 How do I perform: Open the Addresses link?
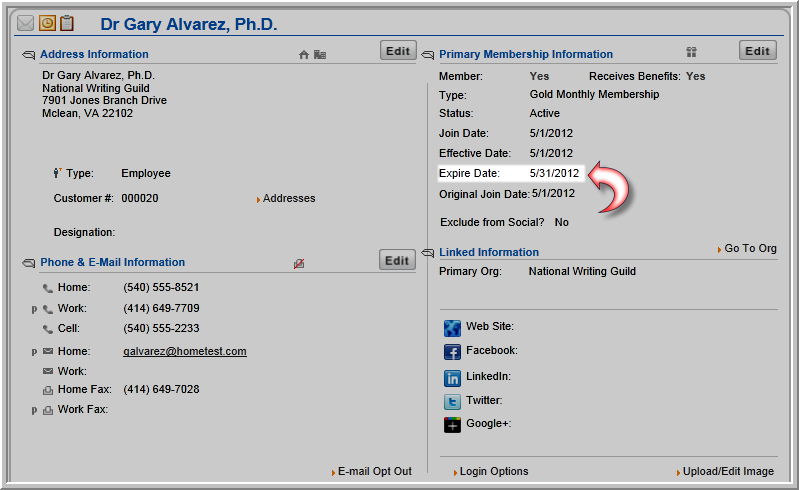tap(289, 199)
